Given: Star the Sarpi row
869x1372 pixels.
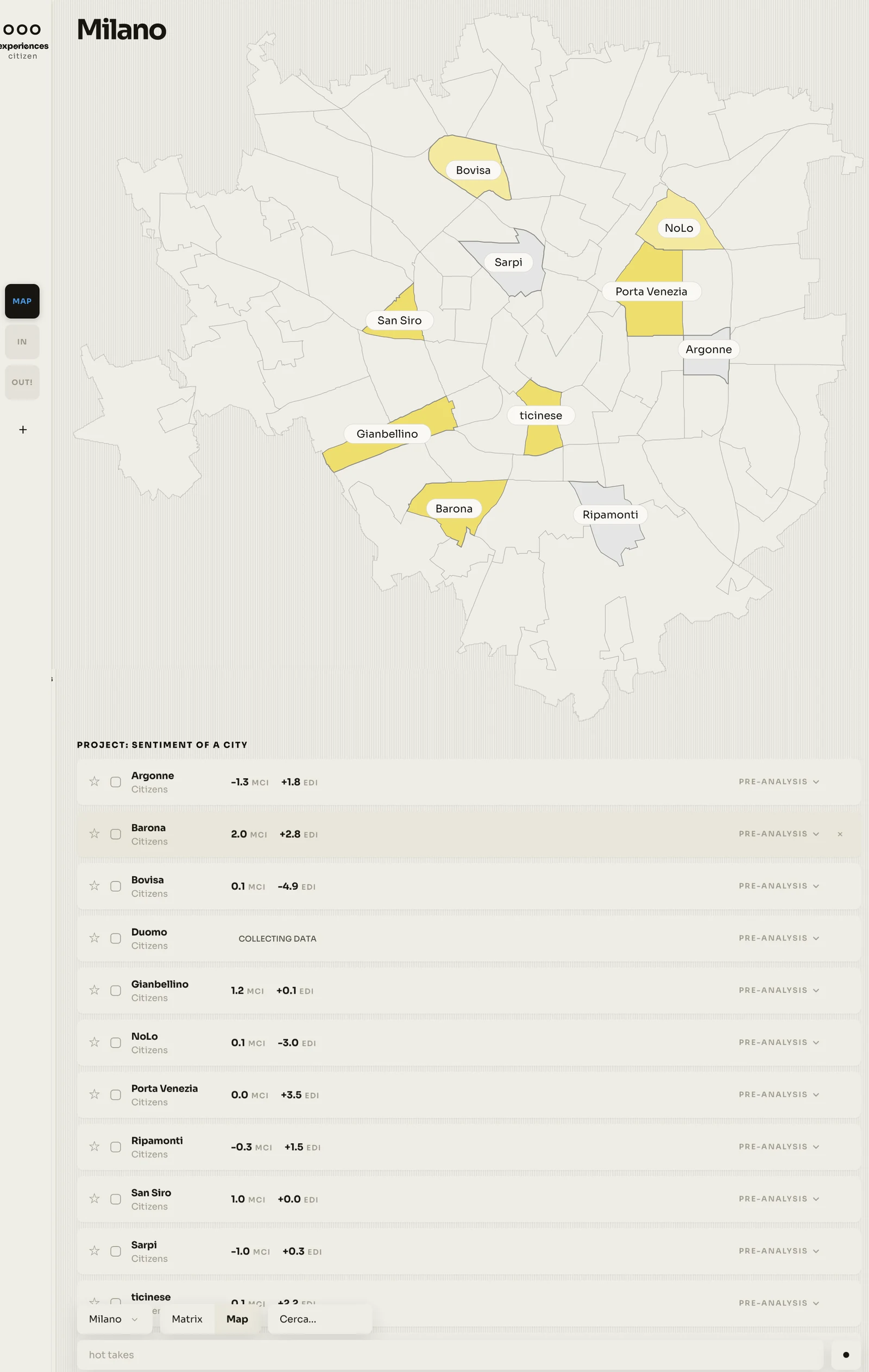Looking at the screenshot, I should (x=95, y=1251).
